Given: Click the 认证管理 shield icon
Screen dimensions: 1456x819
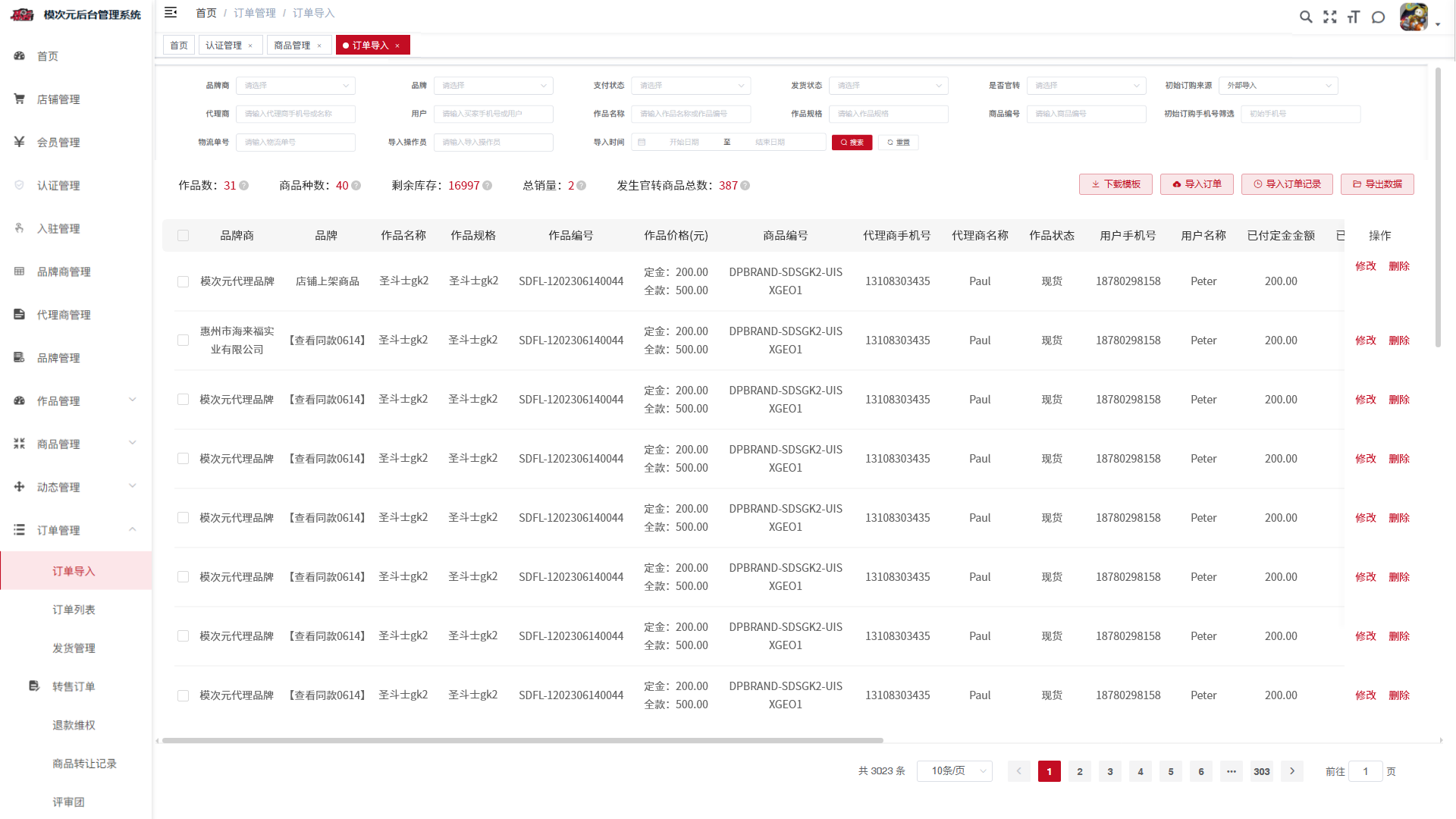Looking at the screenshot, I should coord(20,185).
